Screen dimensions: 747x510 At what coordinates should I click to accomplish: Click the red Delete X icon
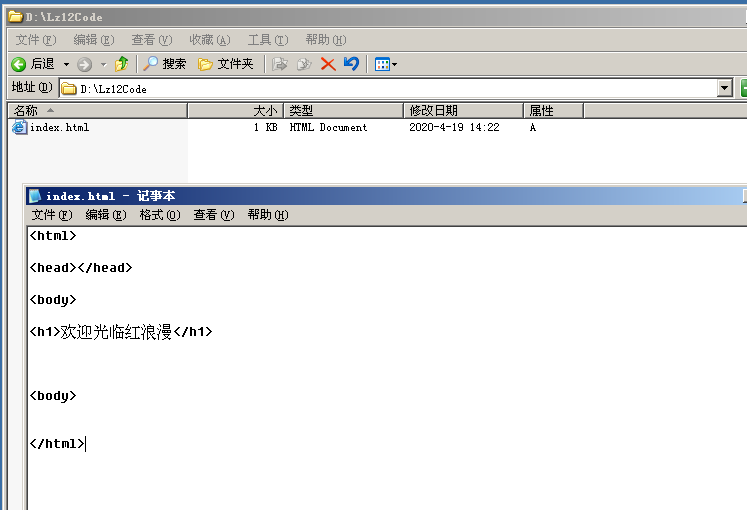(x=328, y=64)
